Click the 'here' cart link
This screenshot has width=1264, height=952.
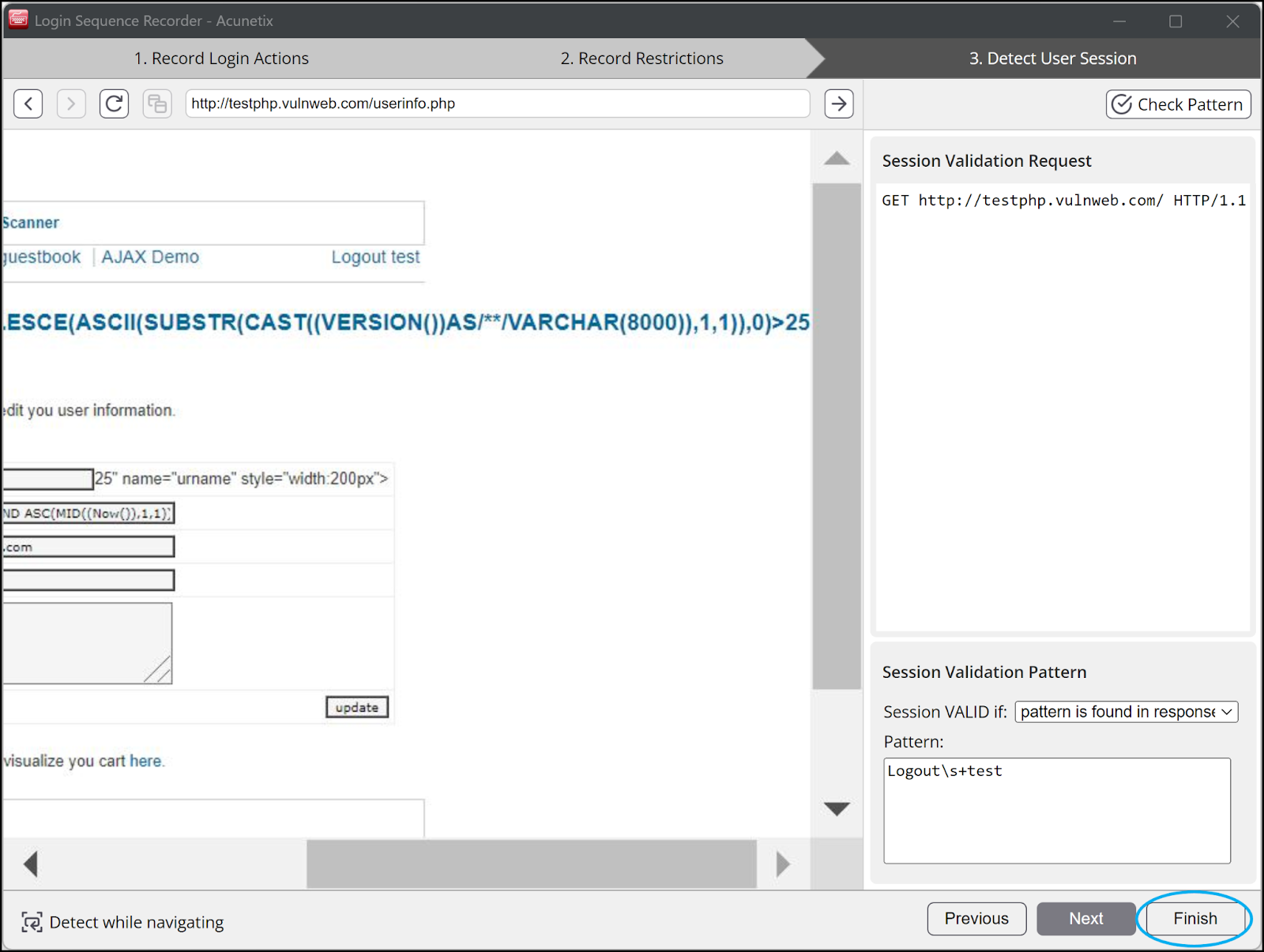pyautogui.click(x=146, y=761)
